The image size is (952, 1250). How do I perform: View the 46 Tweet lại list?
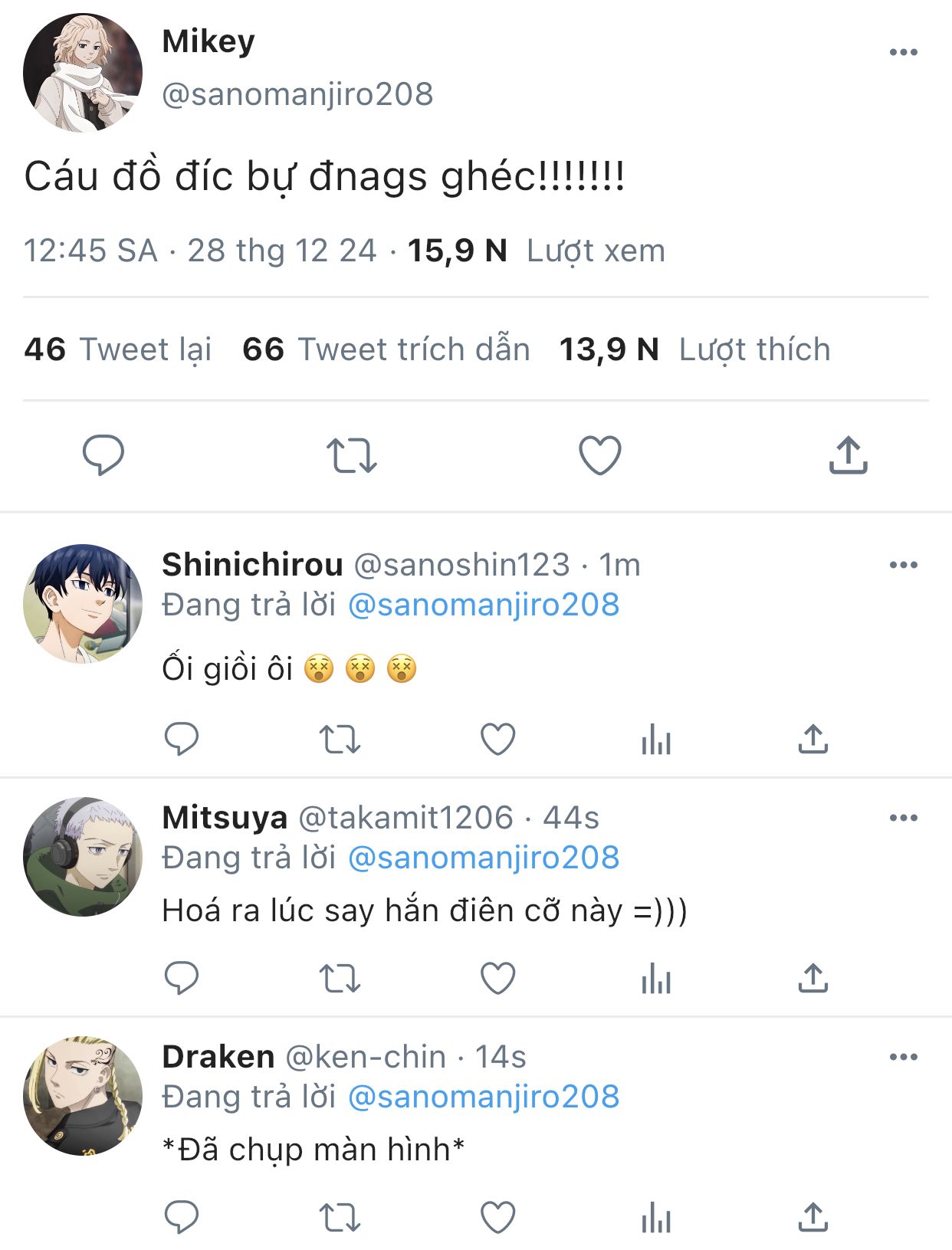pyautogui.click(x=118, y=349)
